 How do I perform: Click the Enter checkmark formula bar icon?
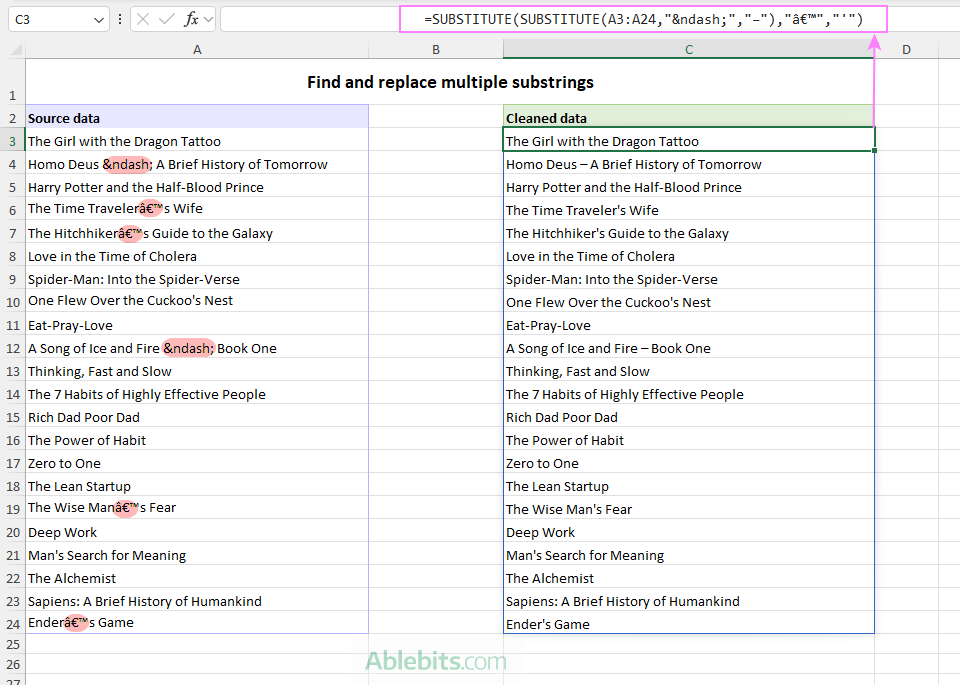click(167, 20)
